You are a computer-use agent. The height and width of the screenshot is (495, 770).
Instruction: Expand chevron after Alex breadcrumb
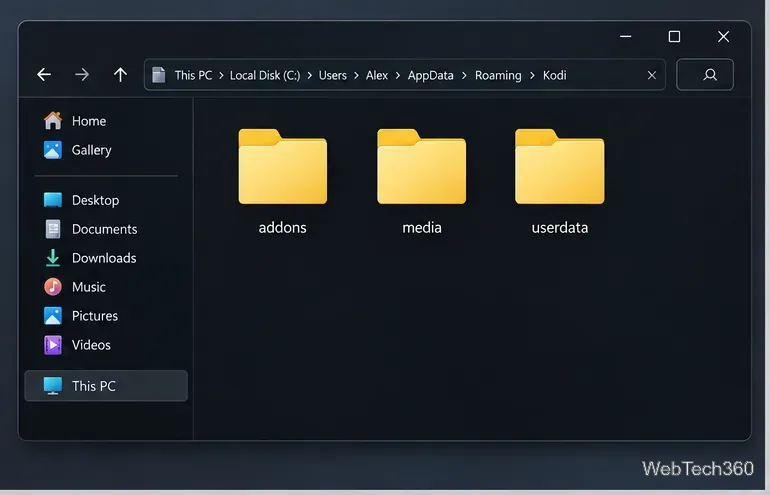tap(398, 76)
